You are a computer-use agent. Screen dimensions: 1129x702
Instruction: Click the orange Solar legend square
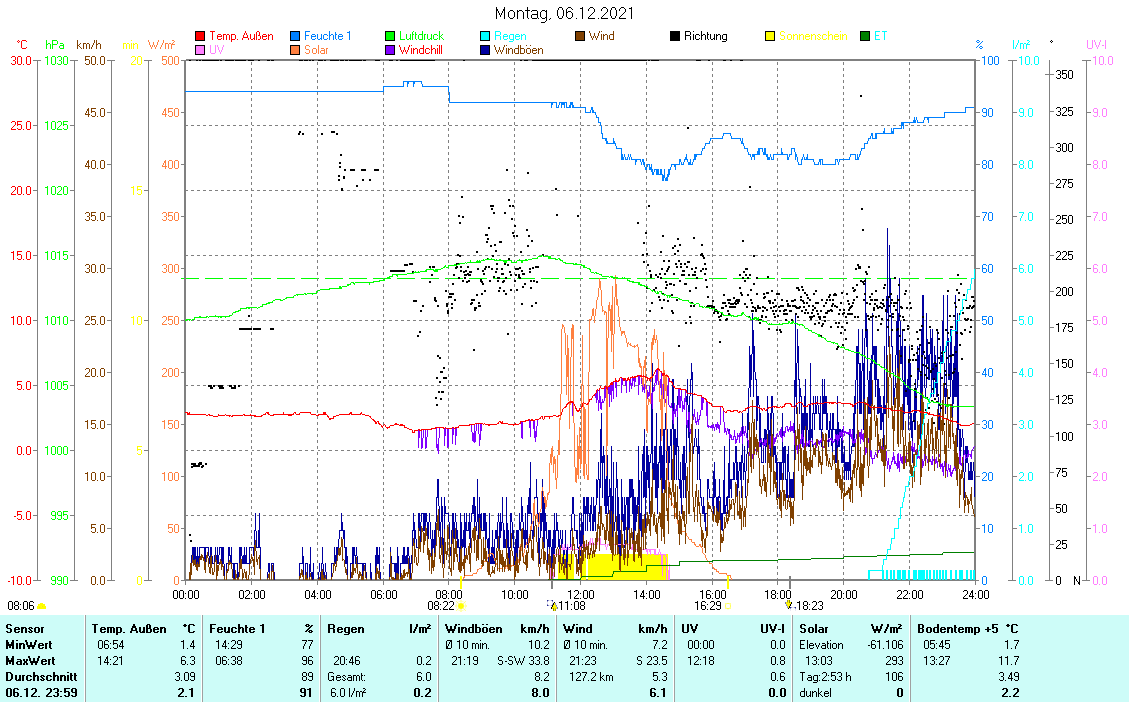295,49
